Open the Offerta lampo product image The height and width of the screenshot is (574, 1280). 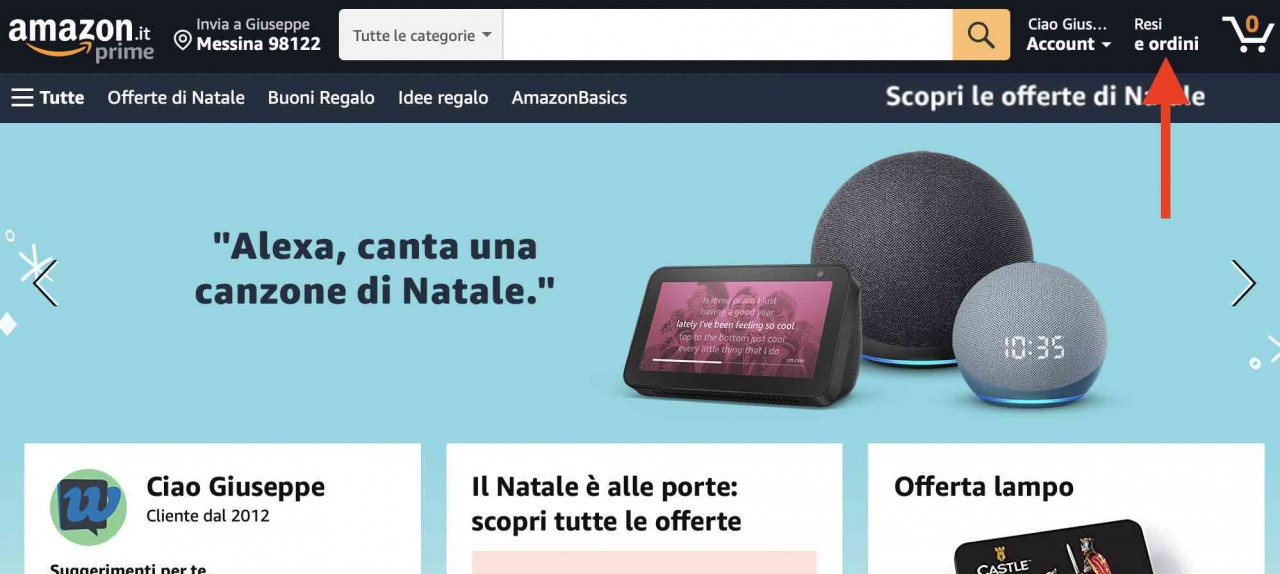pyautogui.click(x=1049, y=546)
